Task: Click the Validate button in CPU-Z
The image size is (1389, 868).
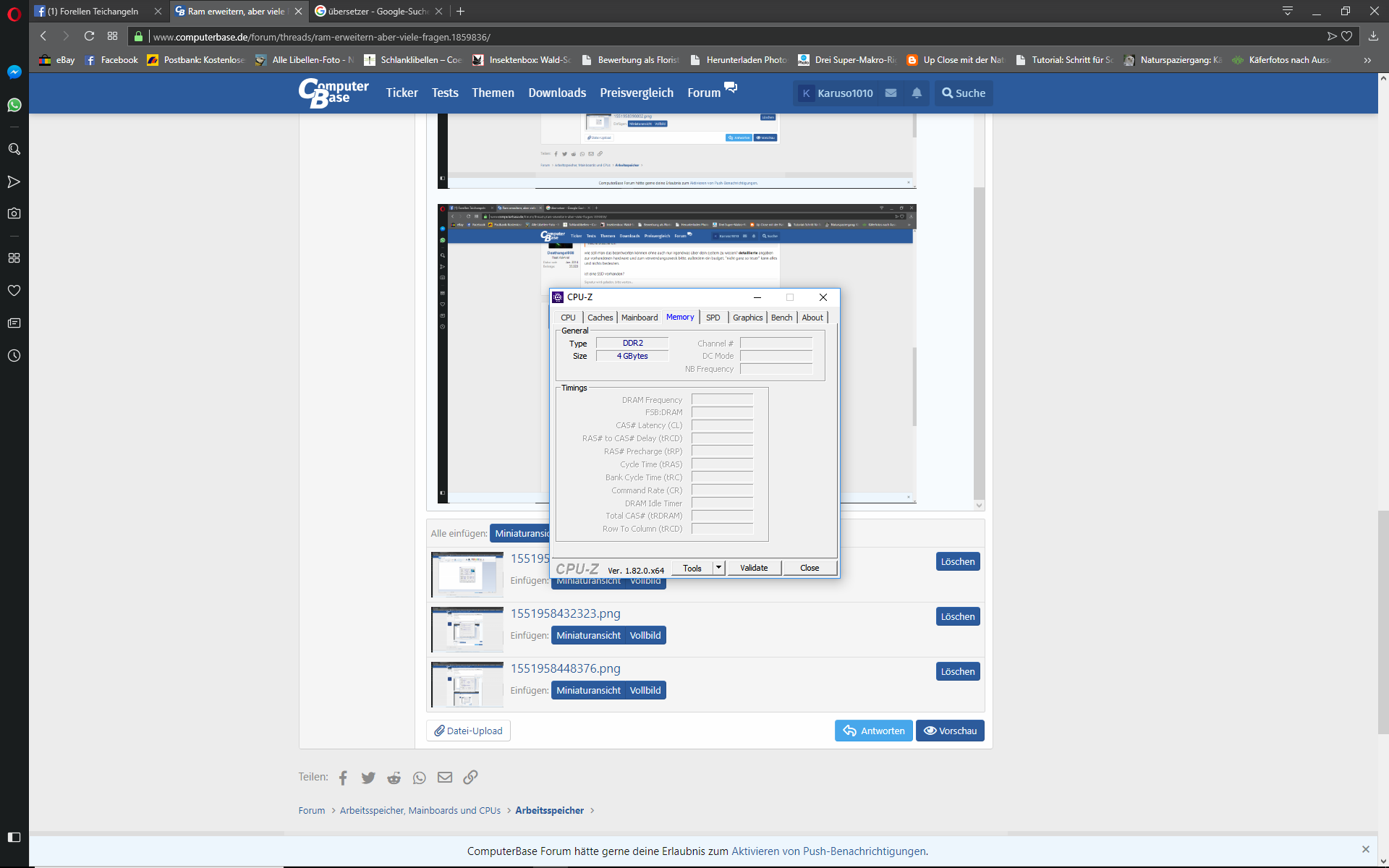Action: [x=754, y=568]
